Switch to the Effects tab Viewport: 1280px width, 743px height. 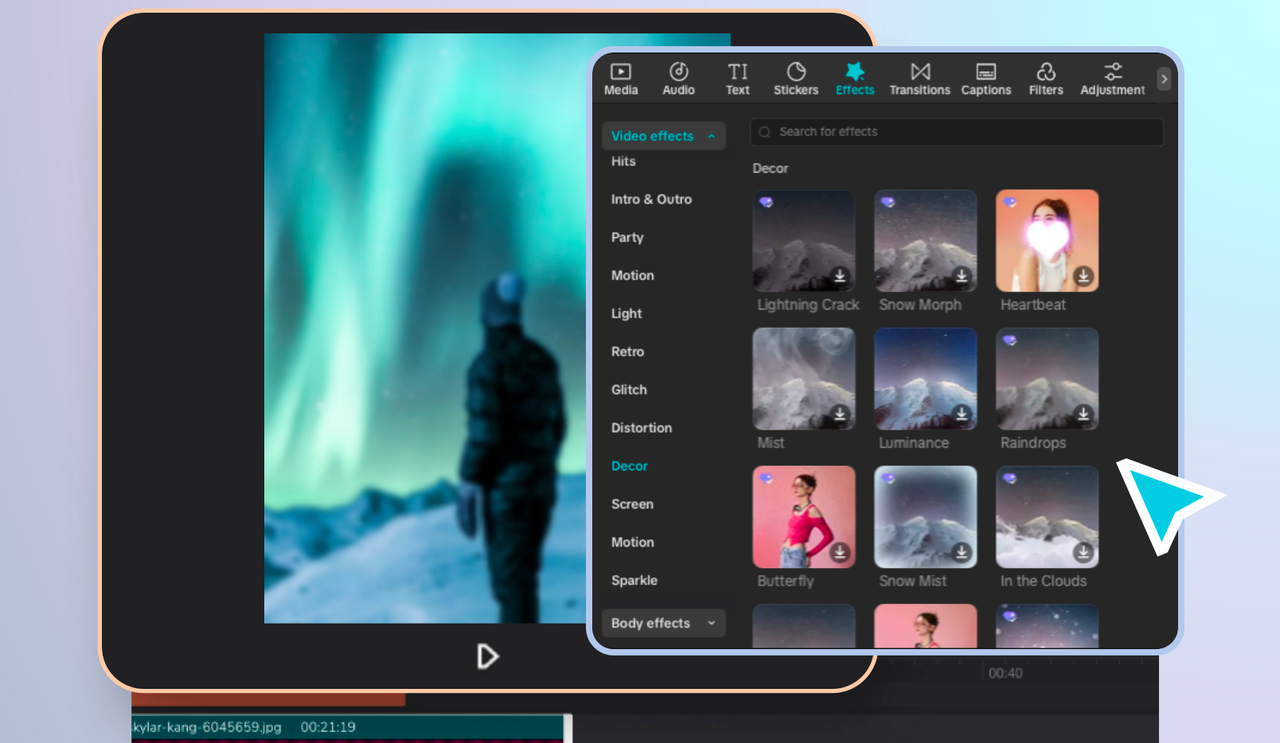pos(855,78)
